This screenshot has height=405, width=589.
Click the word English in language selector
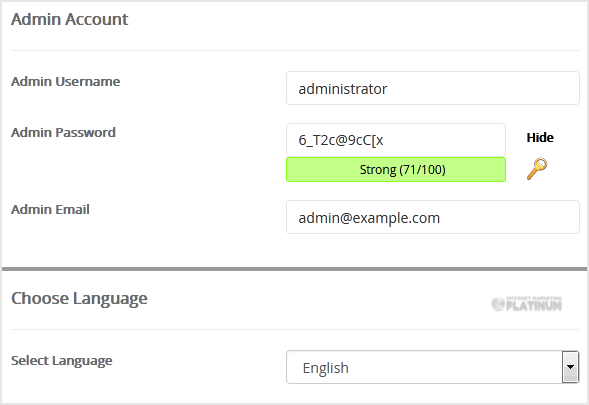(325, 368)
